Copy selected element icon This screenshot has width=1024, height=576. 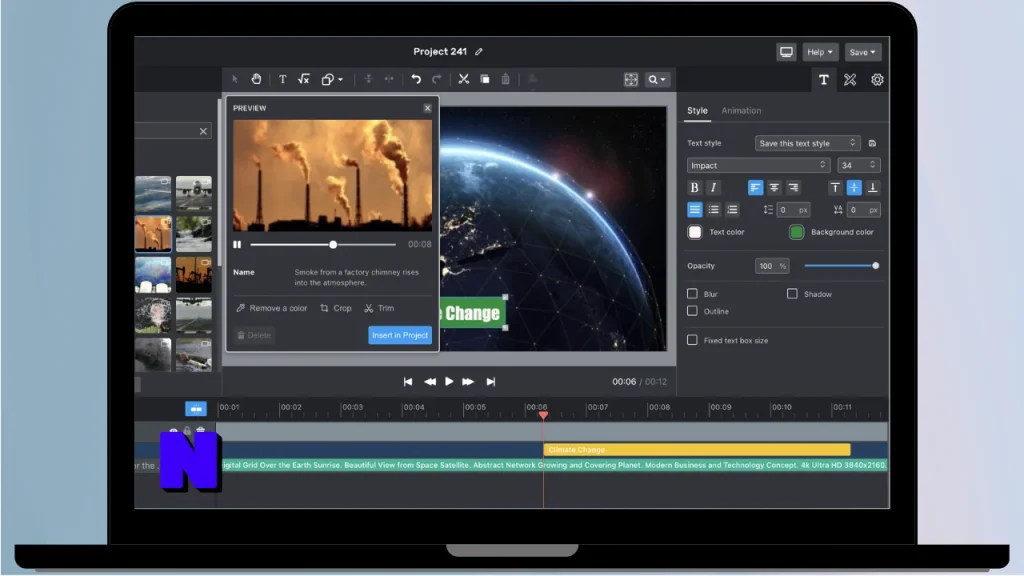(x=485, y=80)
